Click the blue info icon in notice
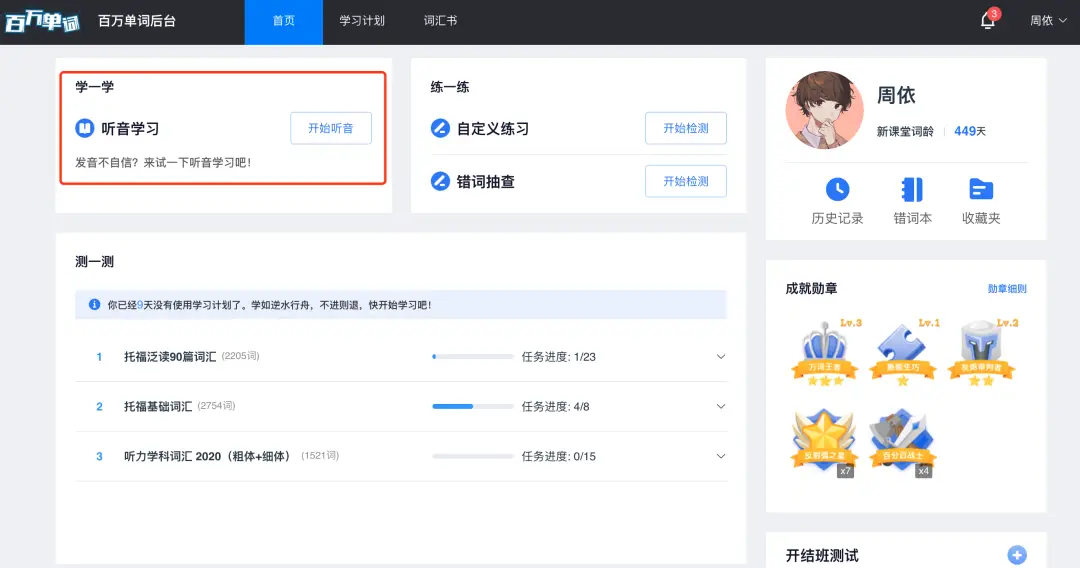Viewport: 1080px width, 568px height. point(94,304)
